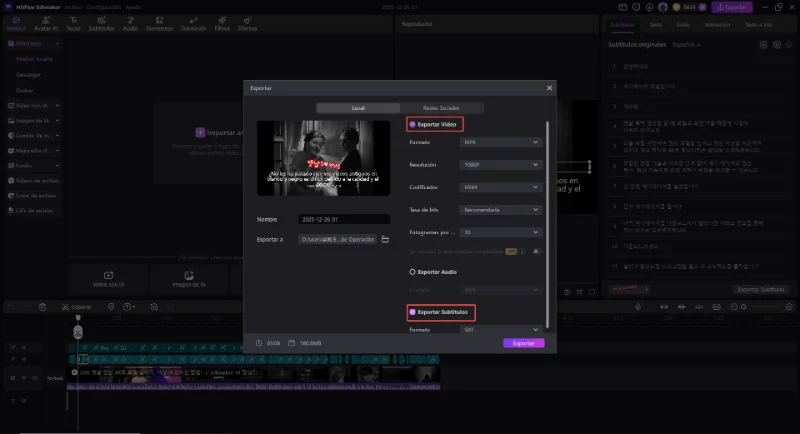Open the Avatar AI tool
Screen dimensions: 800x434
click(45, 24)
